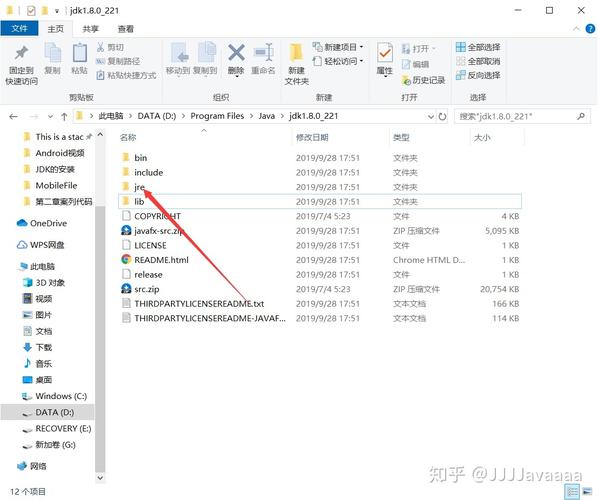This screenshot has width=598, height=500.
Task: Click Java in the address breadcrumb
Action: click(267, 116)
